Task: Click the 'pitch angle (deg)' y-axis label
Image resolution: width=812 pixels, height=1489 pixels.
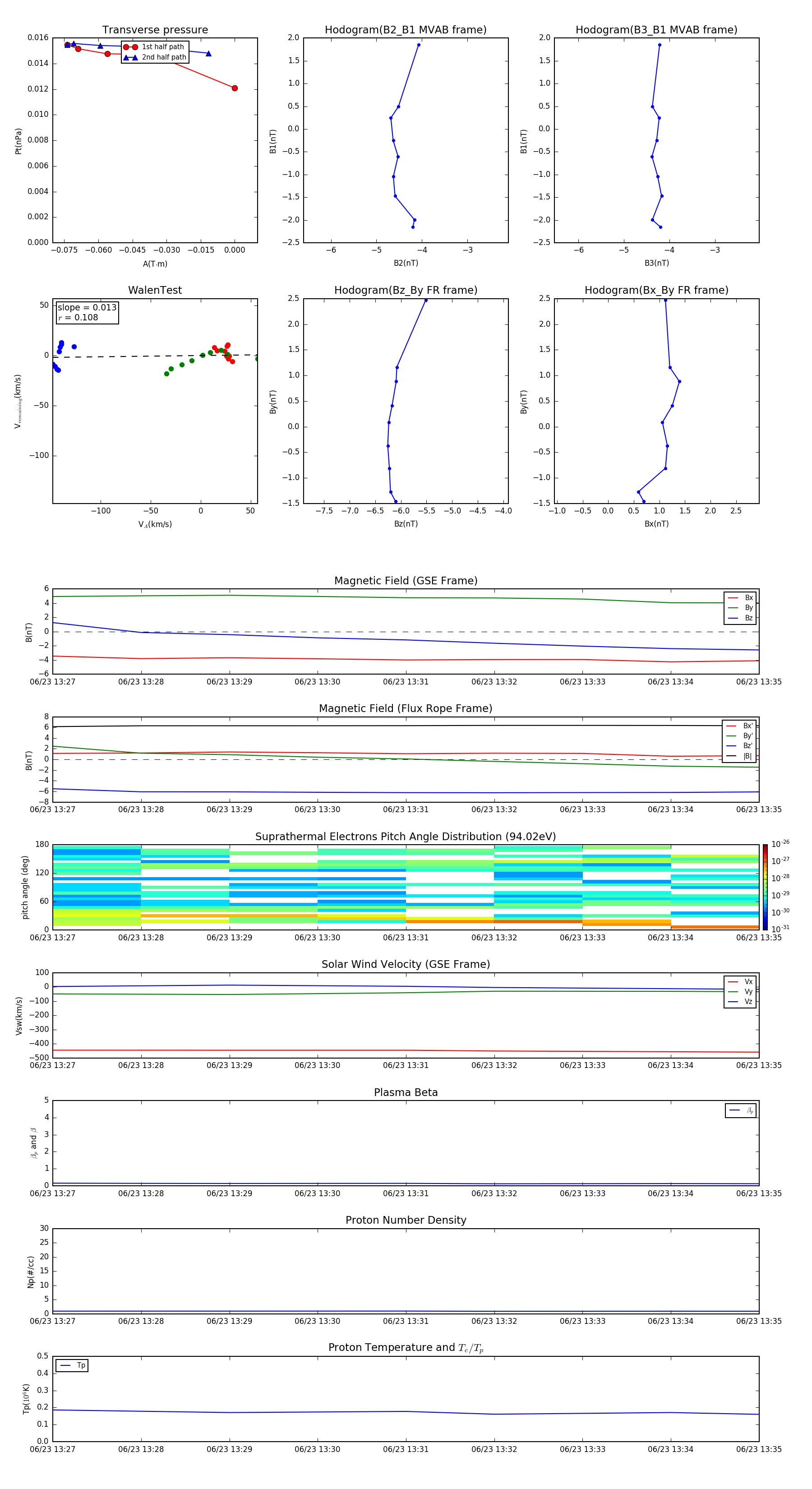Action: (x=25, y=887)
